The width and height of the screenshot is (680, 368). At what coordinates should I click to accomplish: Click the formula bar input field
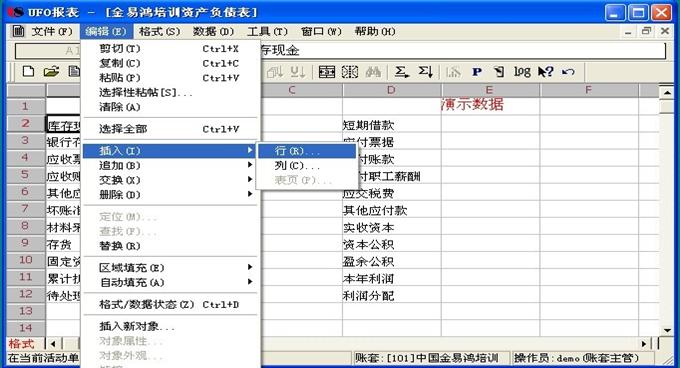click(463, 51)
